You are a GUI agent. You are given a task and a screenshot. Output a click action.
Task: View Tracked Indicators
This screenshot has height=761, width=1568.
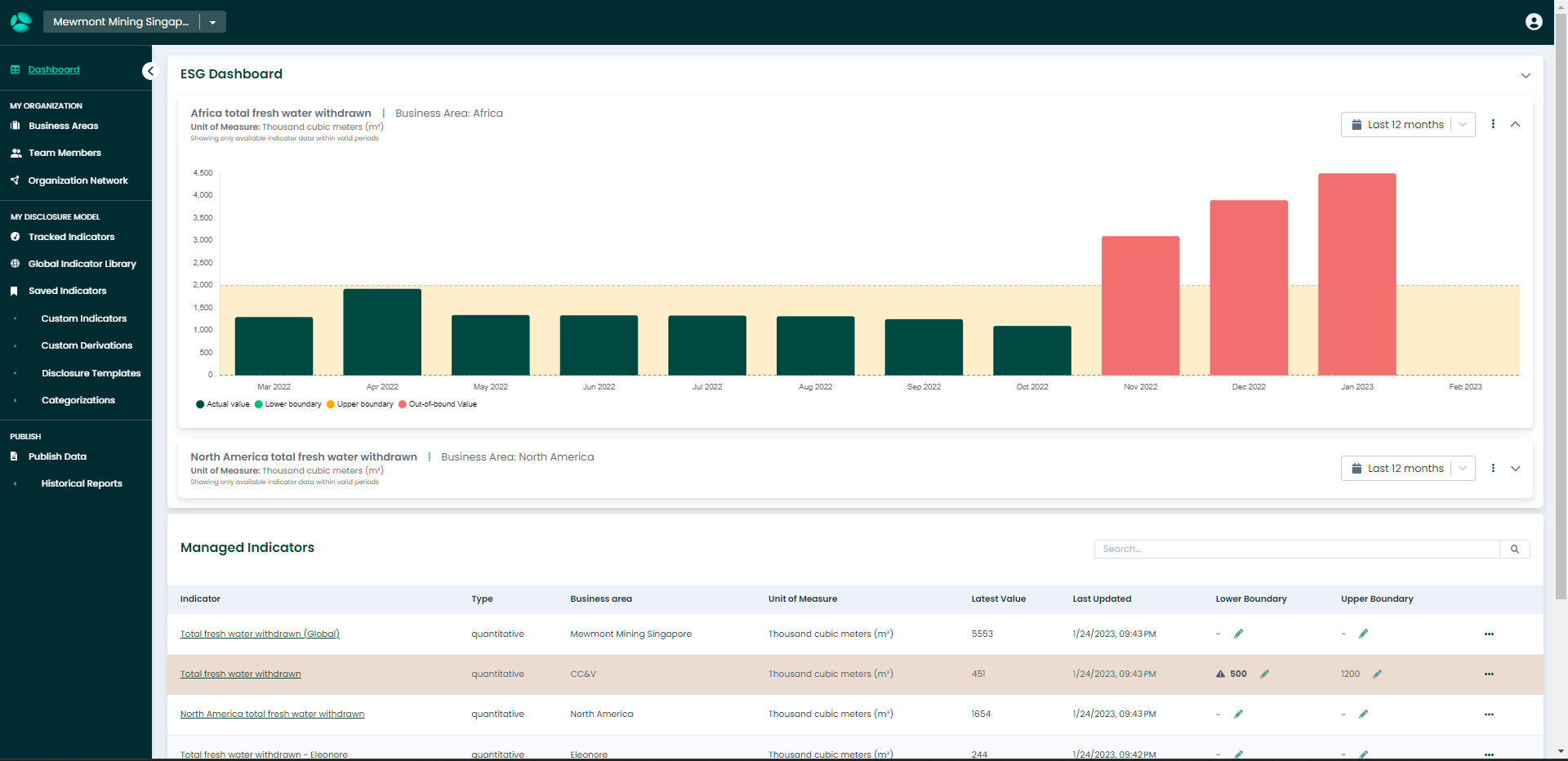click(x=71, y=237)
